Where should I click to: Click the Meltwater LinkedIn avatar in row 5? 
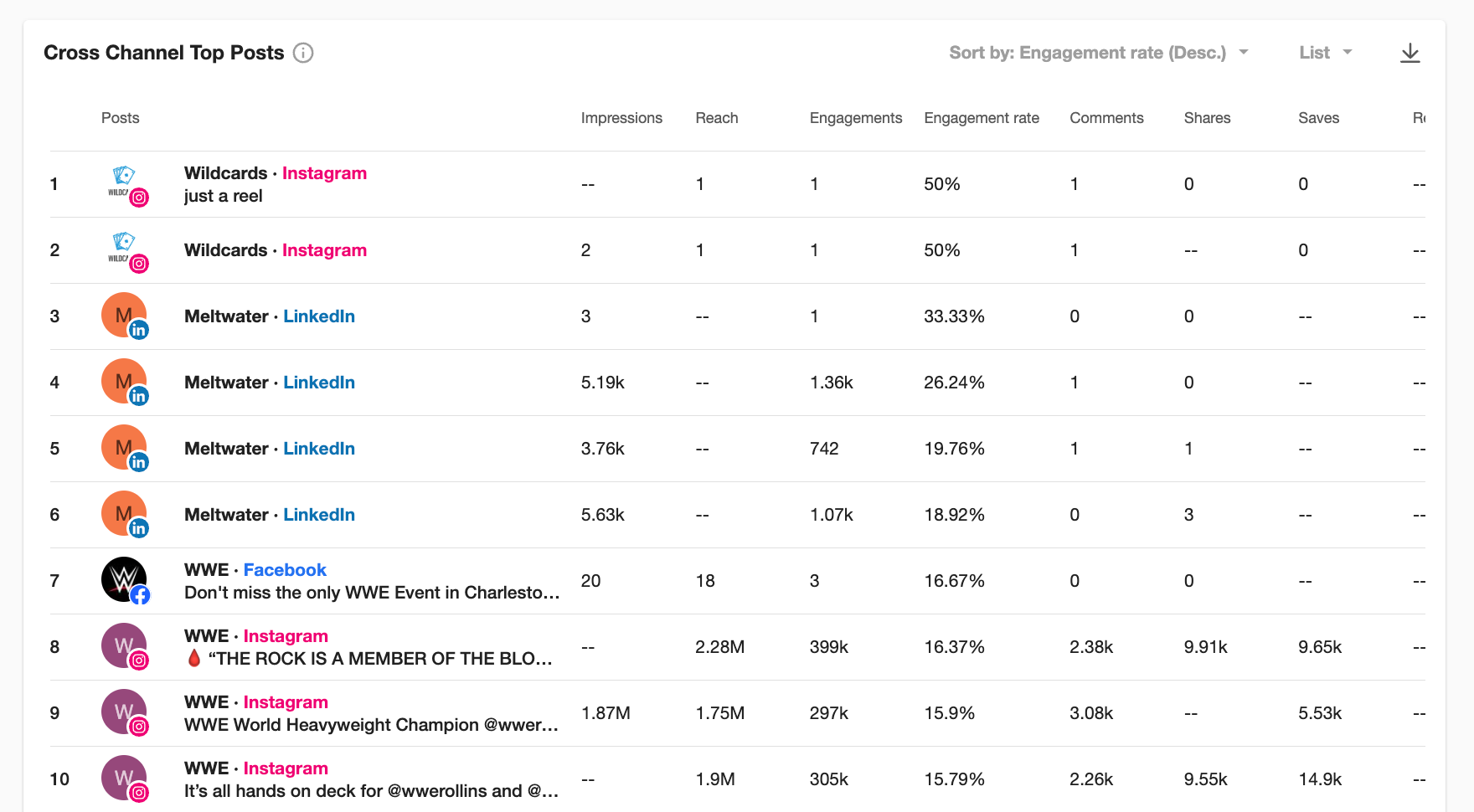coord(124,449)
